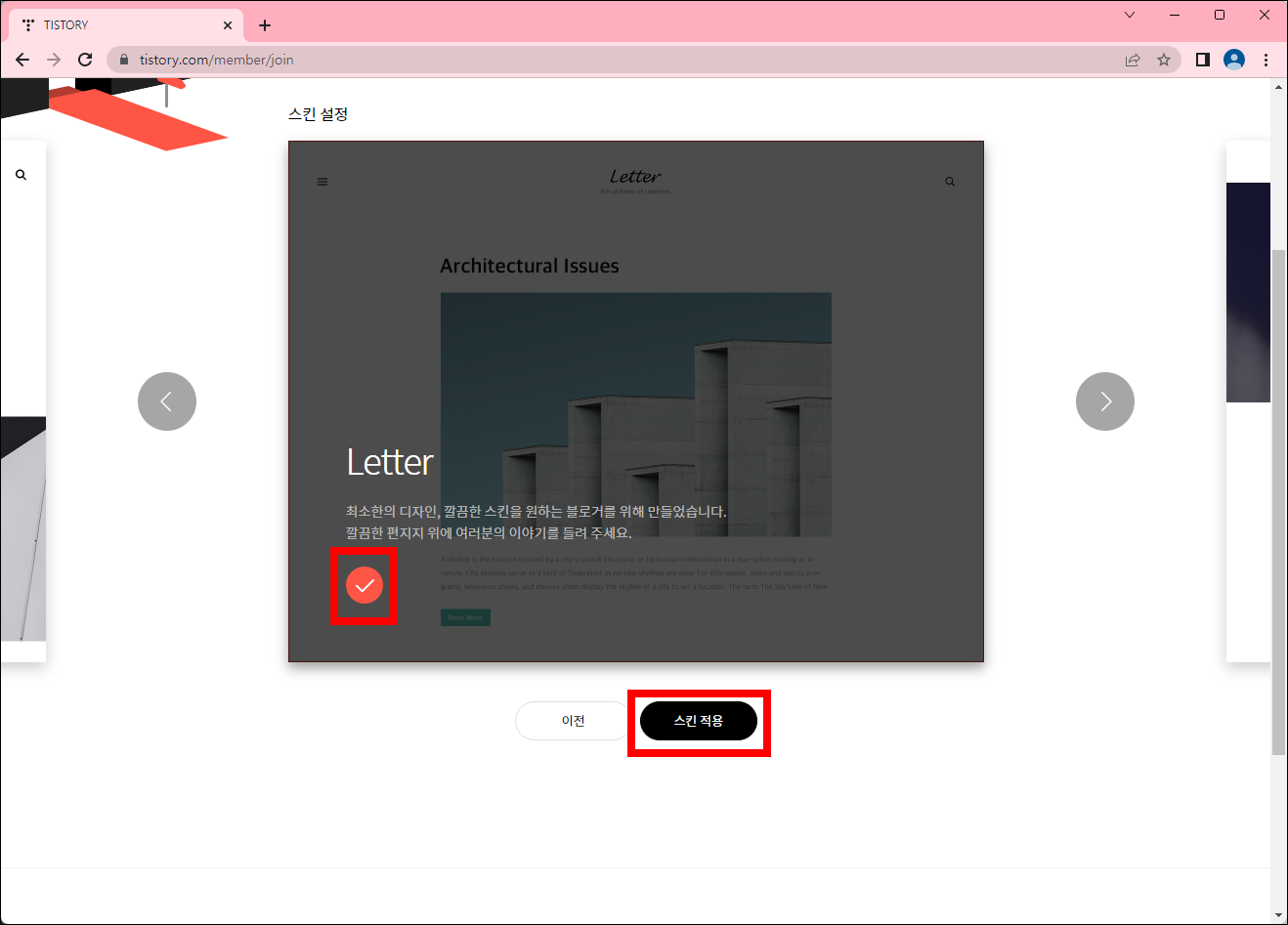Image resolution: width=1288 pixels, height=925 pixels.
Task: Click search icon on left skin card
Action: click(21, 175)
